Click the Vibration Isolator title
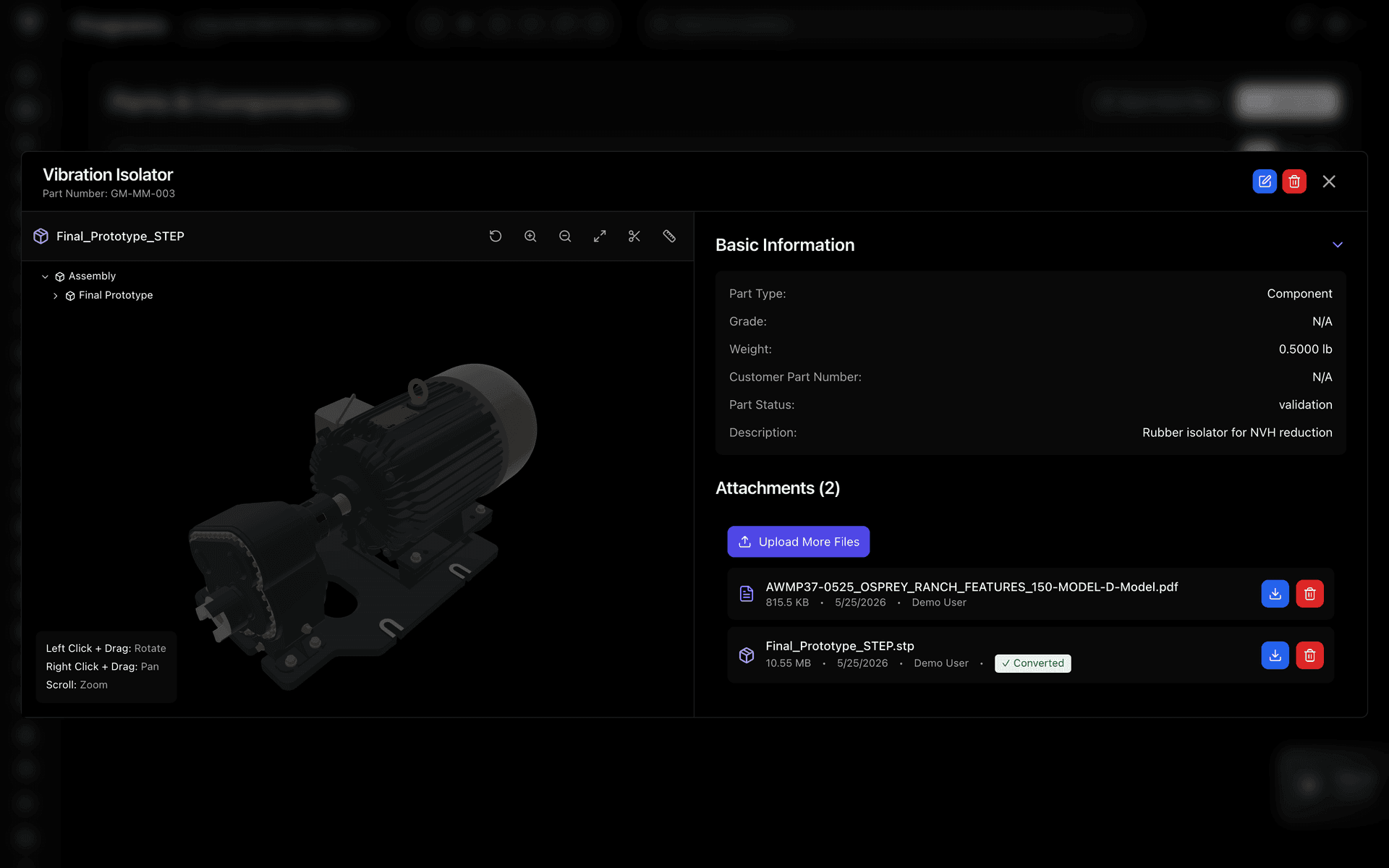Screen dimensions: 1389x868 pos(108,174)
